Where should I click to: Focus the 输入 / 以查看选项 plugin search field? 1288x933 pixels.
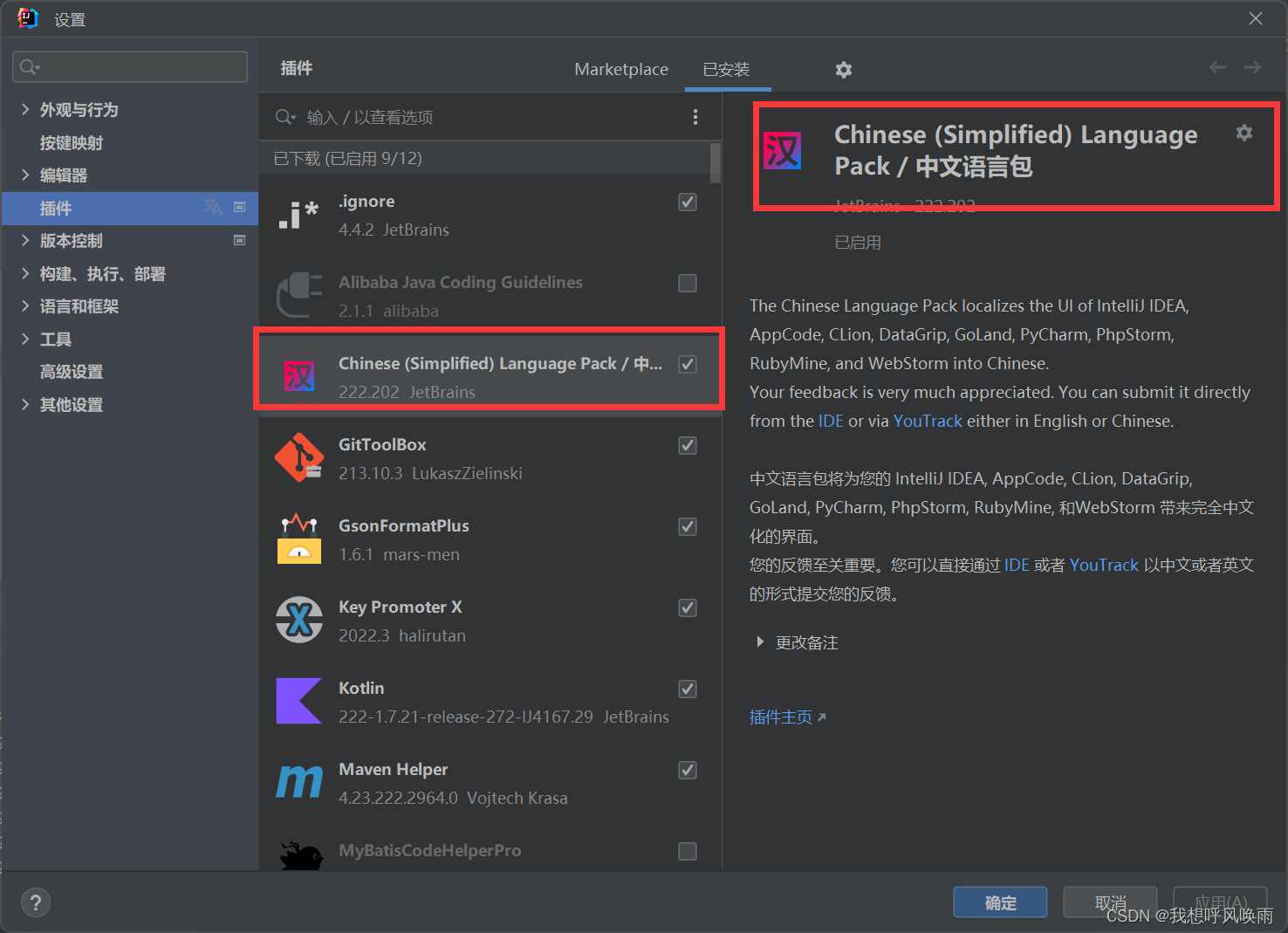pos(489,117)
